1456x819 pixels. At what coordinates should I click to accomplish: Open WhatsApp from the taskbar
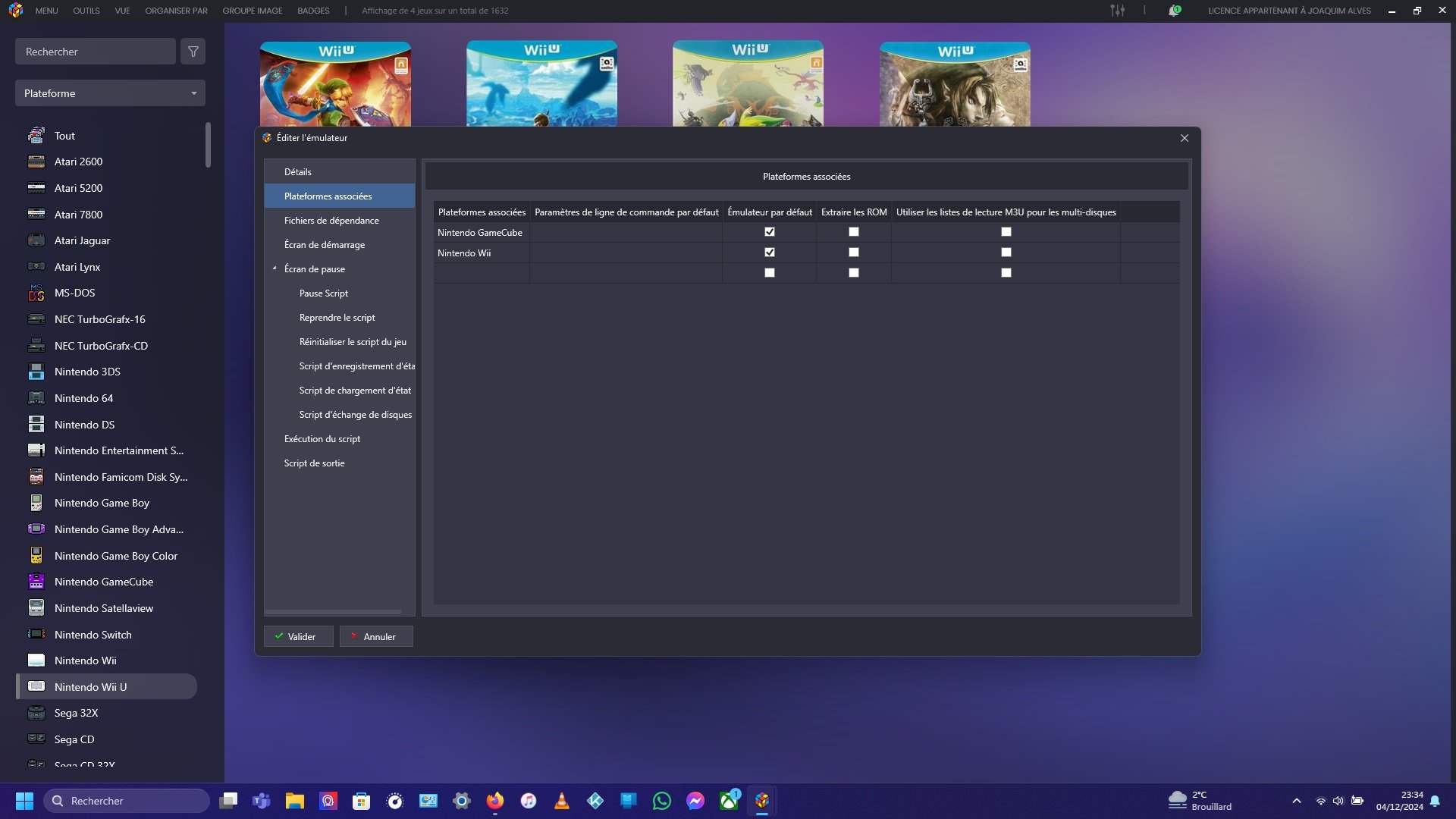tap(662, 801)
